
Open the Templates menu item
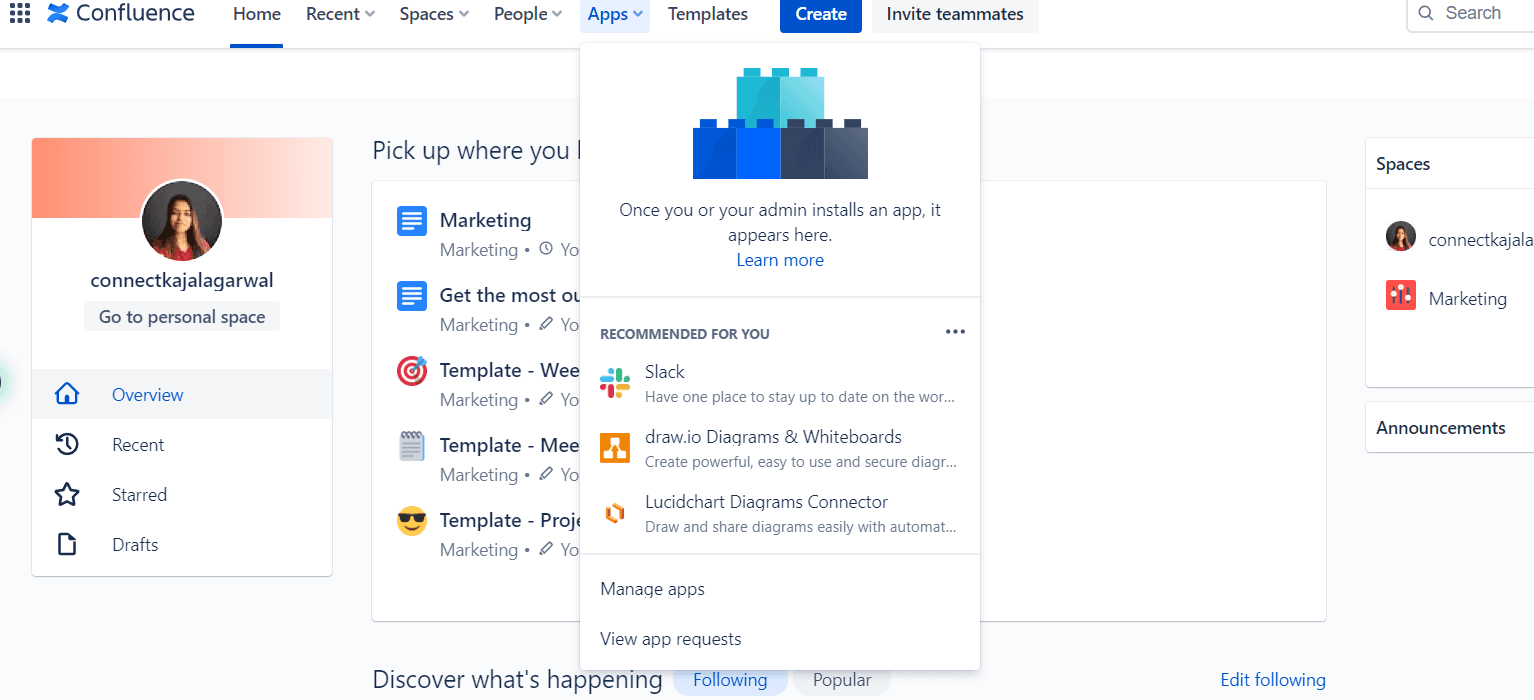coord(708,14)
